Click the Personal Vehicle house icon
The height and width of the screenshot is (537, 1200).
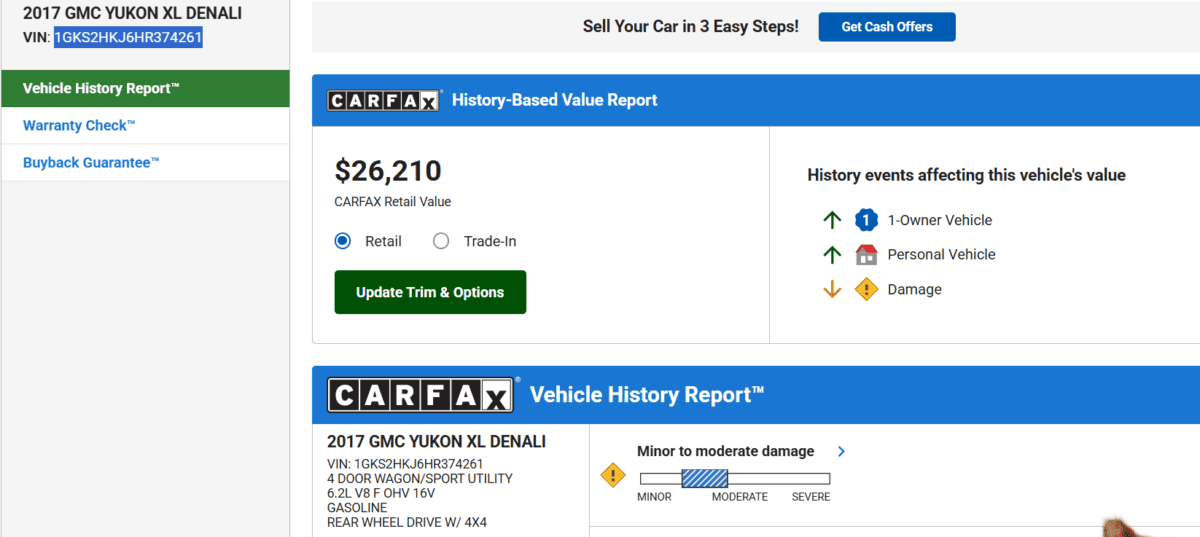coord(866,254)
